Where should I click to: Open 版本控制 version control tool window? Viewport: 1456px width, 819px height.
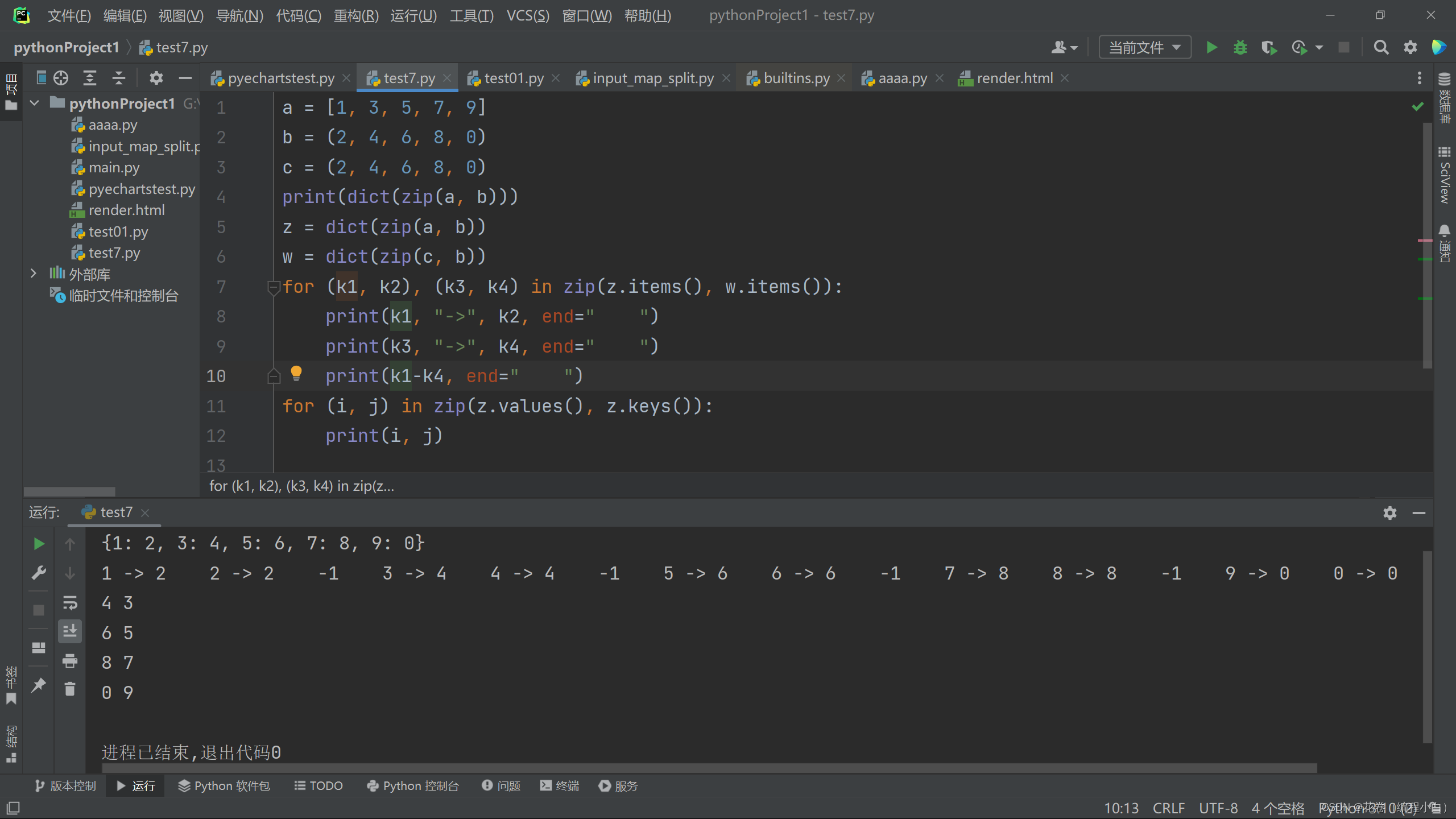tap(65, 786)
